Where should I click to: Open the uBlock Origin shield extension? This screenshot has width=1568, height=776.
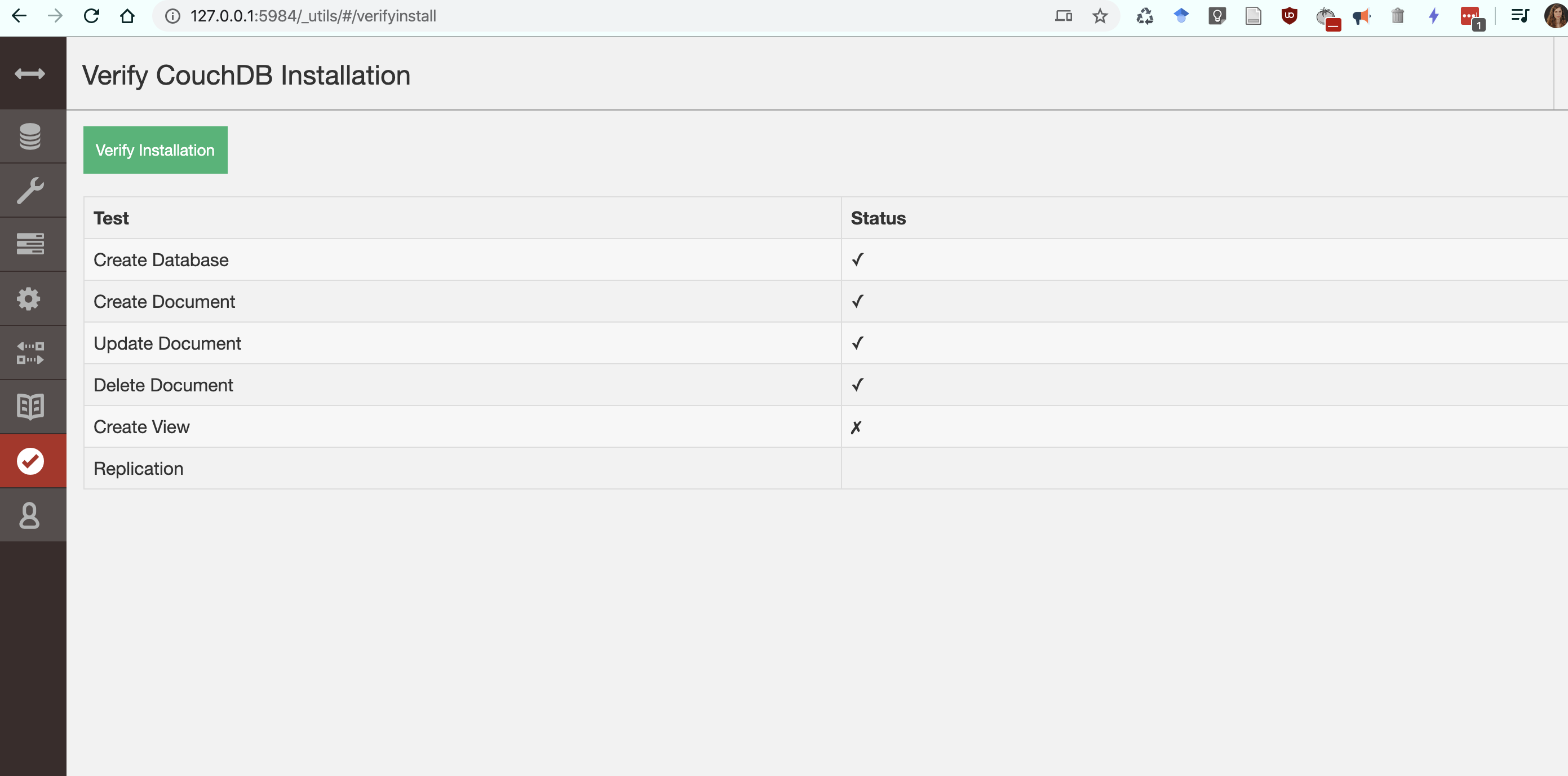pyautogui.click(x=1289, y=16)
